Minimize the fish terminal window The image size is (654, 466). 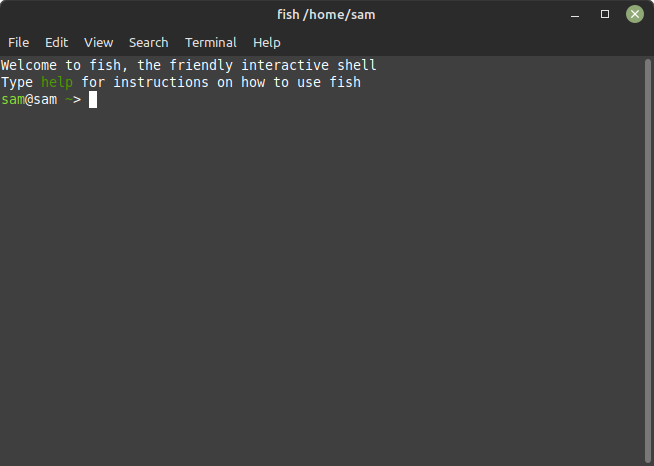pyautogui.click(x=575, y=15)
